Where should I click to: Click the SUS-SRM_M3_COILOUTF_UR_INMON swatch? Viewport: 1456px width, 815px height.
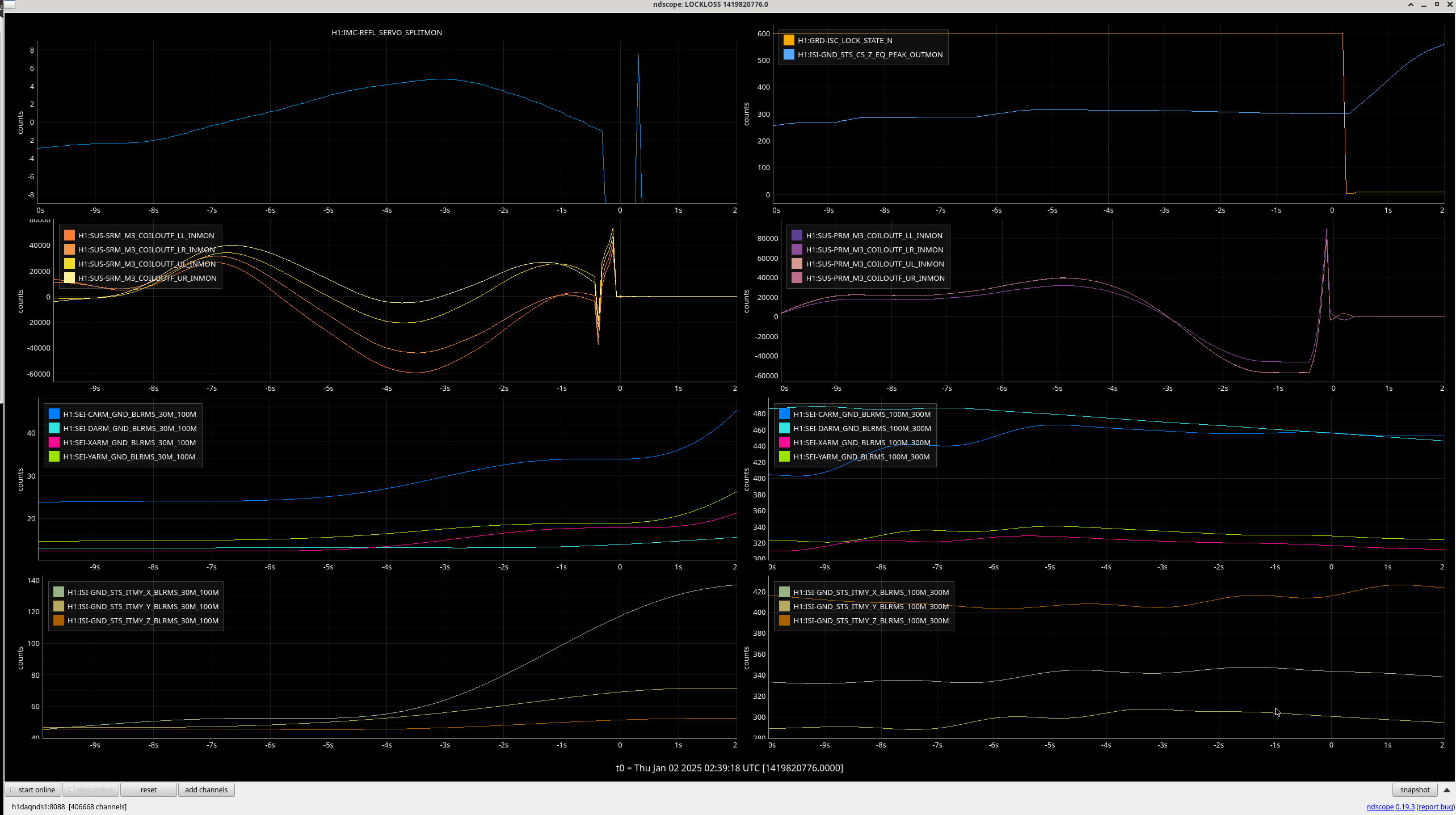[x=69, y=278]
